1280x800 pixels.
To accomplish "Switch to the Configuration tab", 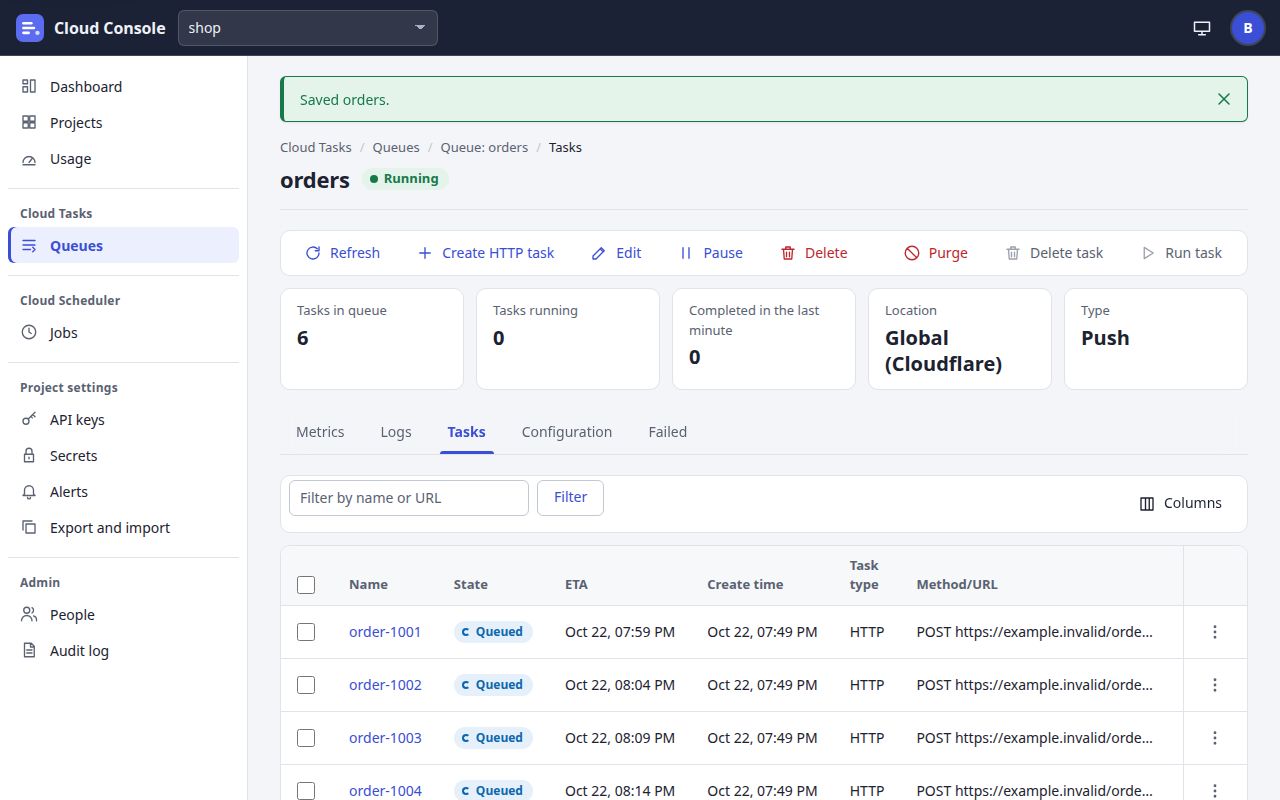I will 567,432.
